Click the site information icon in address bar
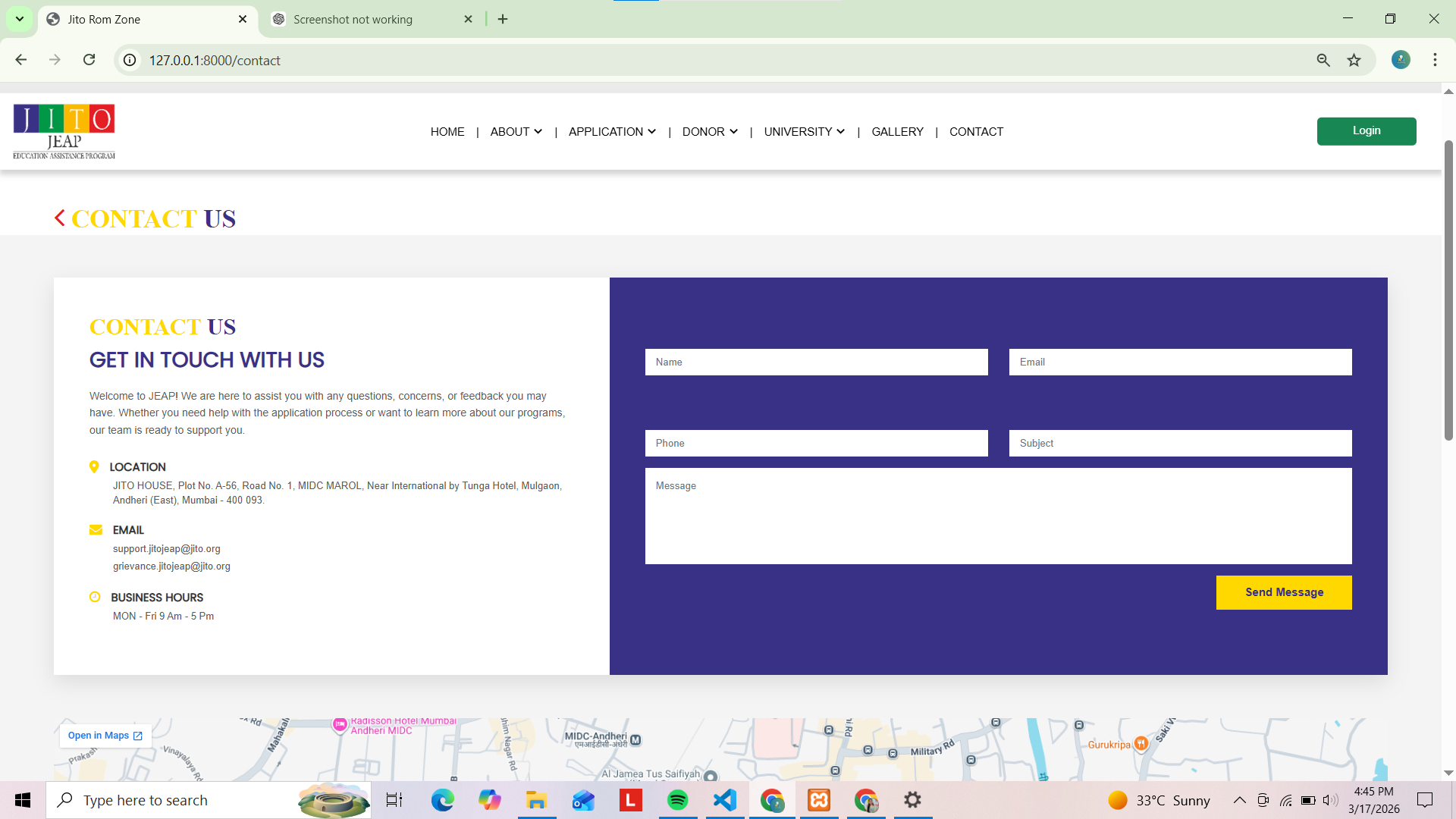 pyautogui.click(x=130, y=60)
